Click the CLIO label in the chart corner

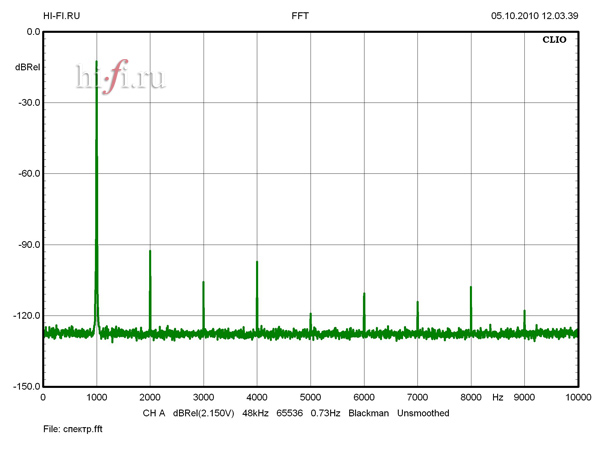(x=556, y=44)
